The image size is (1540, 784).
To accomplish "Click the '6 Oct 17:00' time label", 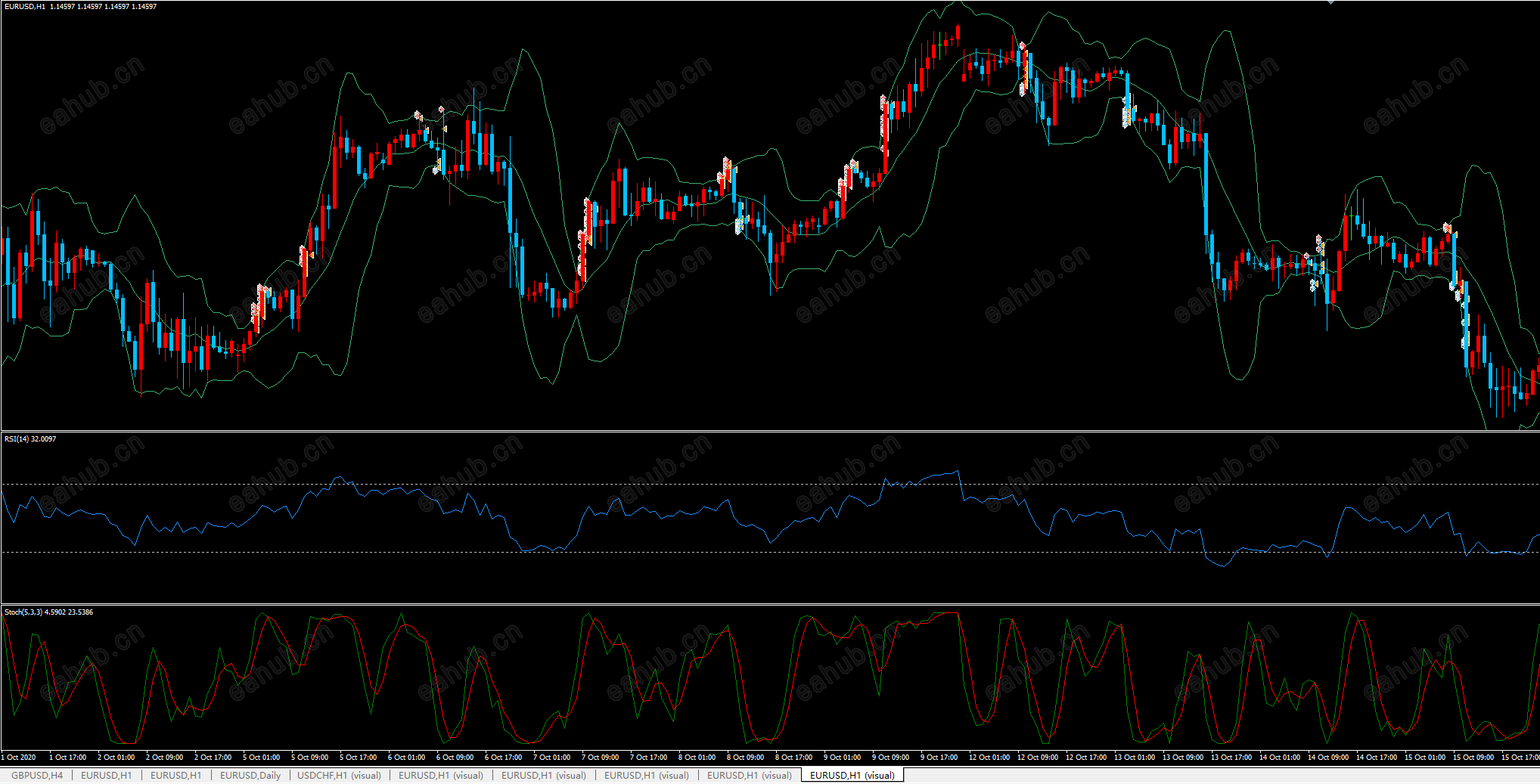I will (504, 757).
